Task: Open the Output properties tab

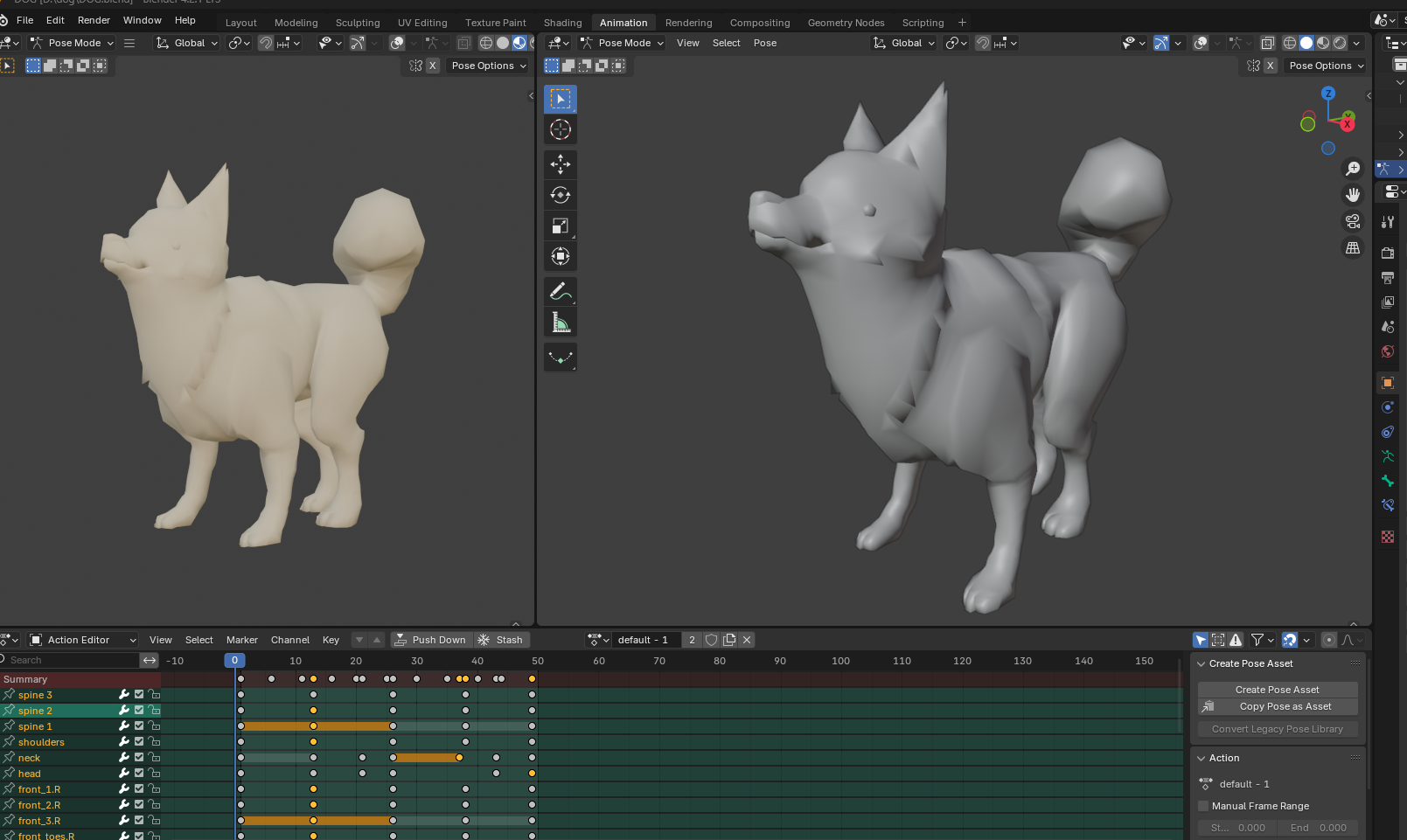Action: click(1388, 278)
